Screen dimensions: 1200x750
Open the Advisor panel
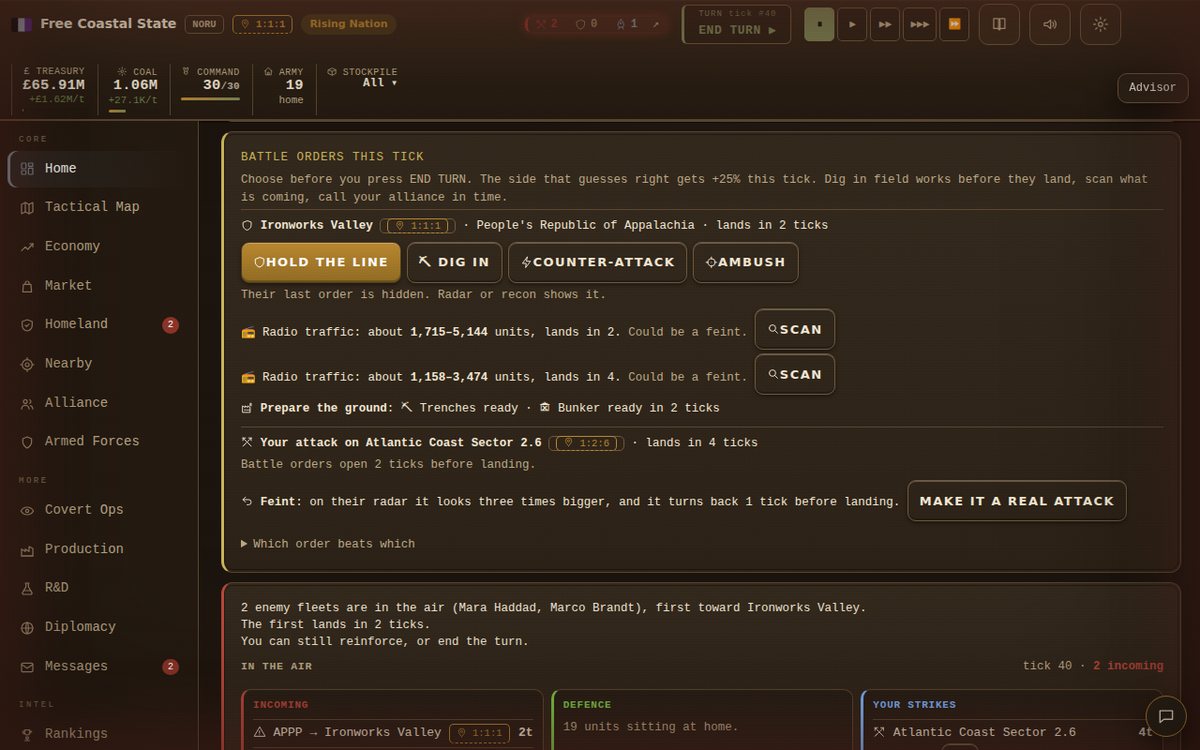pos(1152,88)
